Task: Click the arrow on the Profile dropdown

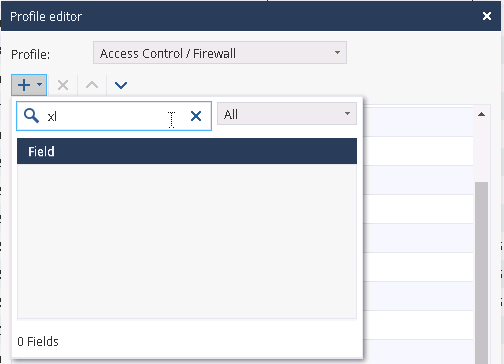Action: tap(337, 53)
